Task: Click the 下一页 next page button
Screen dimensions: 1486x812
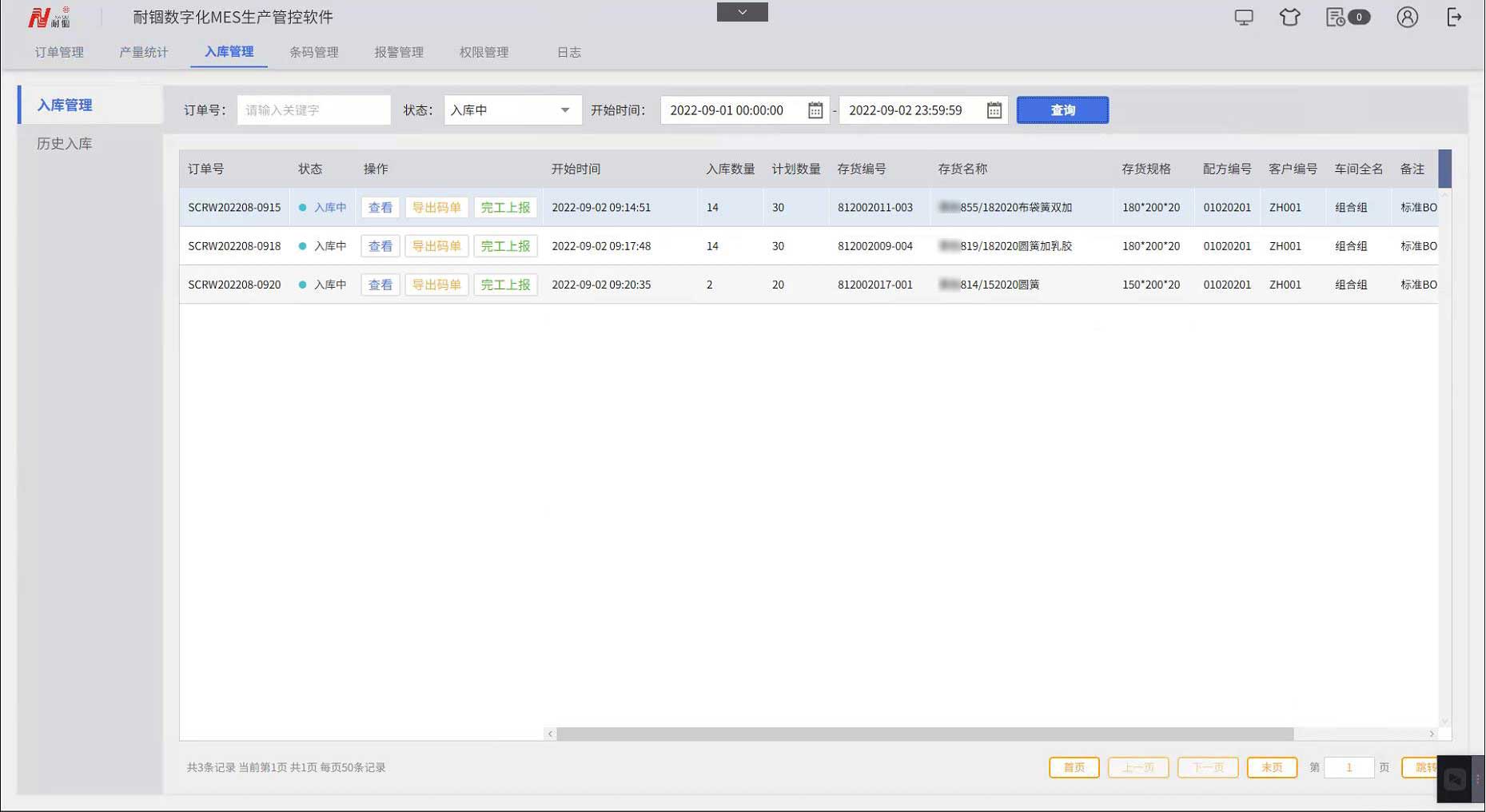Action: 1208,767
